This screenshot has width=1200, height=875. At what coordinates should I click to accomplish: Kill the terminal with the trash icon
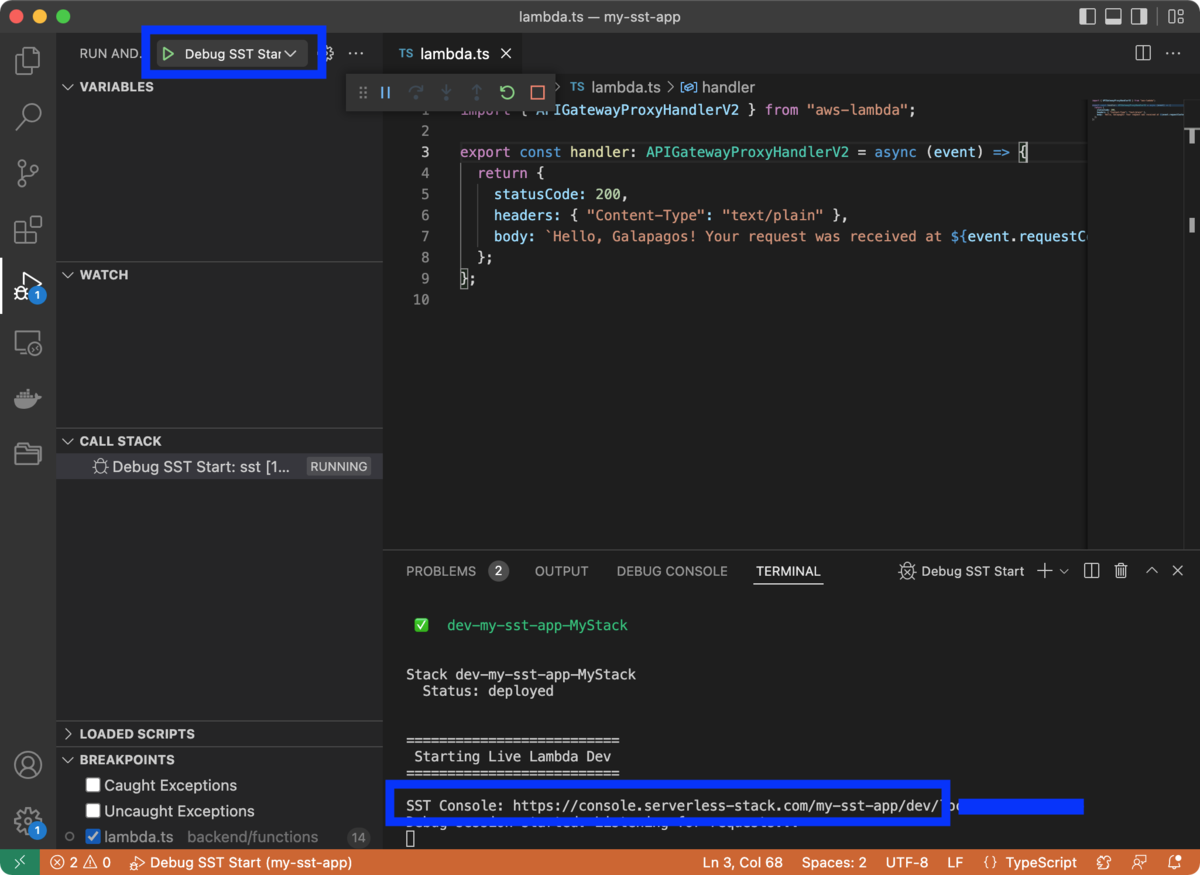[x=1120, y=570]
